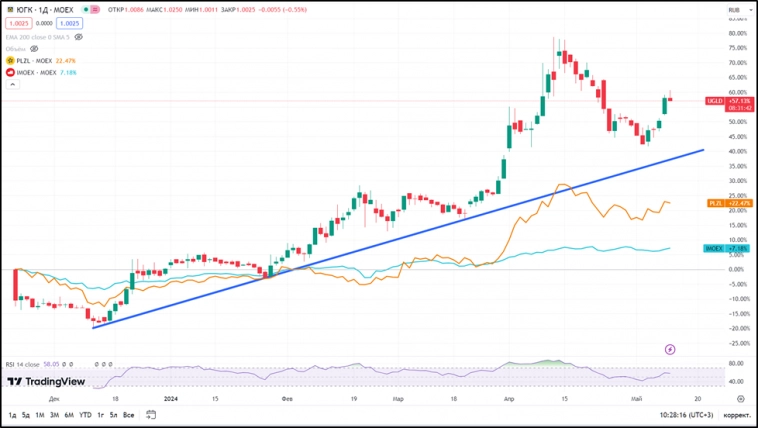Click the blue buy price 1.0025 button

coord(69,22)
